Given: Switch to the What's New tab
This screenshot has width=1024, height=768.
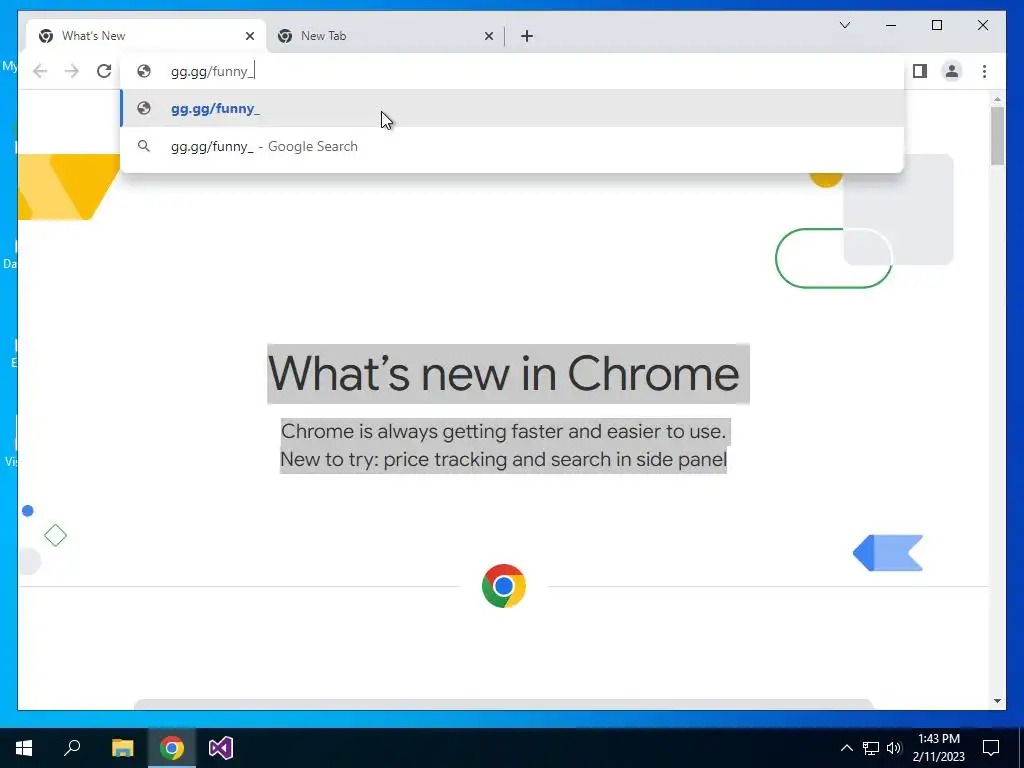Looking at the screenshot, I should [x=146, y=36].
